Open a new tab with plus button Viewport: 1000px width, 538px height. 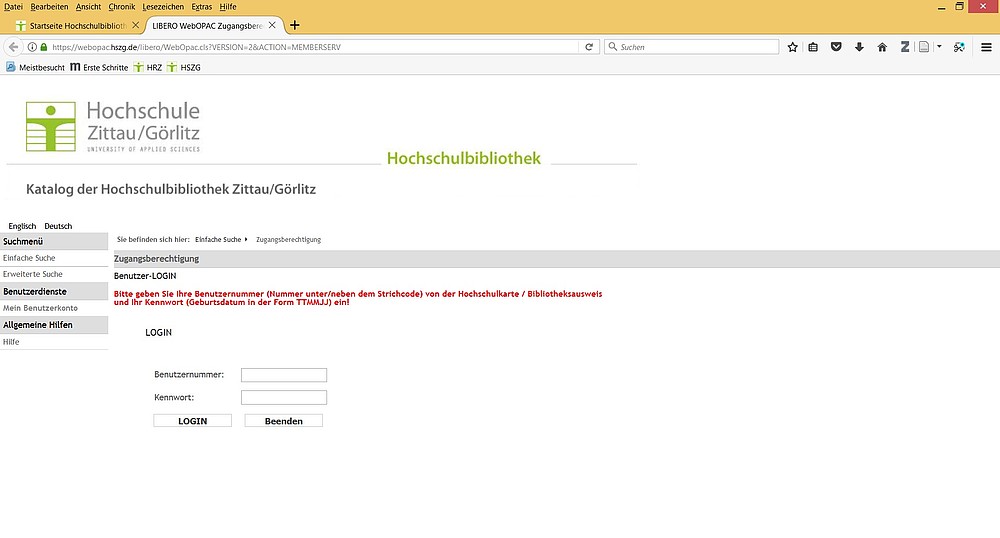[x=294, y=25]
